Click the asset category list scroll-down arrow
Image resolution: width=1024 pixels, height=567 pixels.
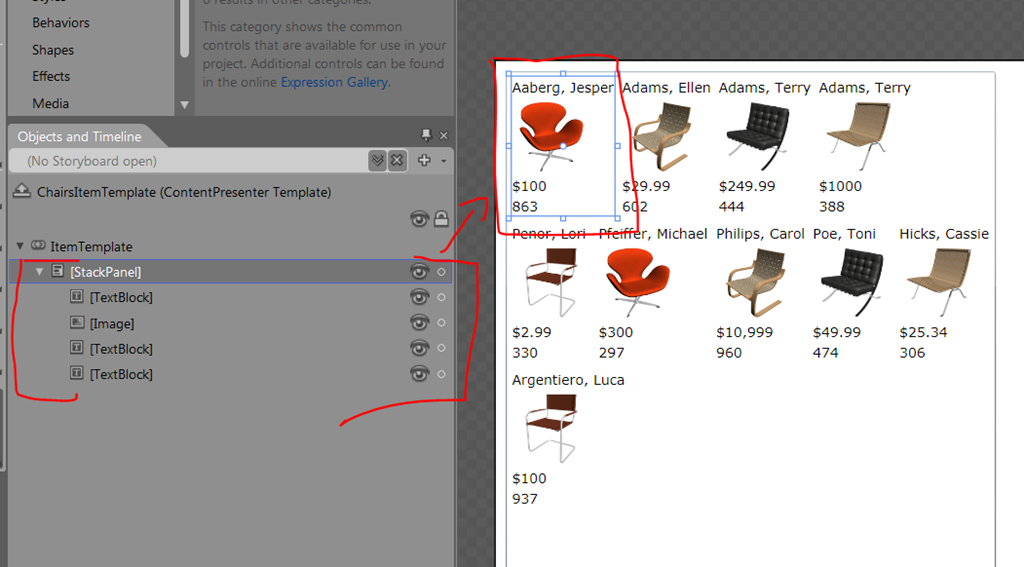184,105
